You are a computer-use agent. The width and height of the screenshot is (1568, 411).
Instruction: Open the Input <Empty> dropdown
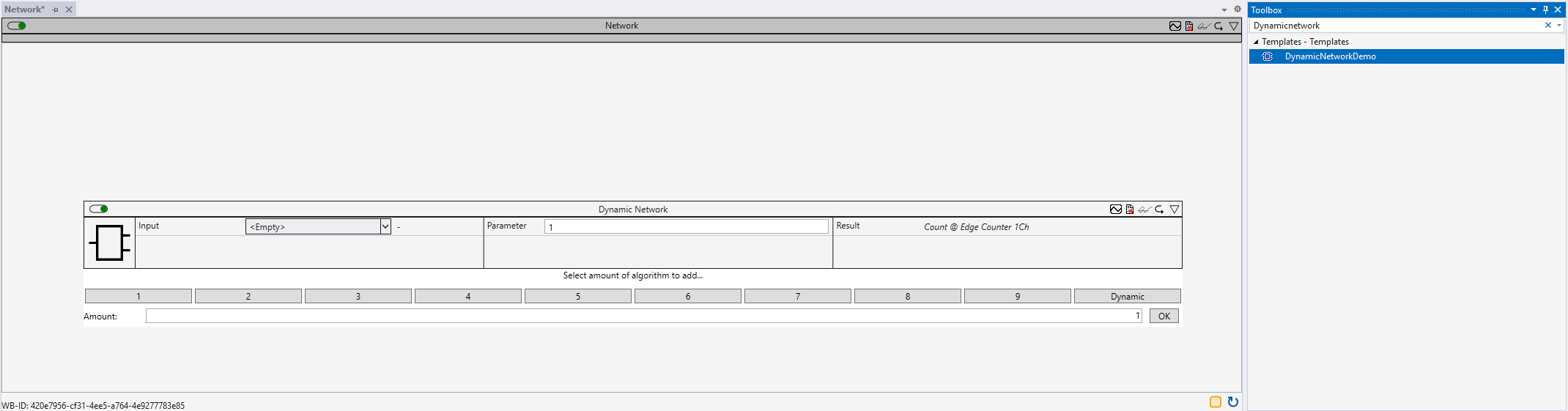tap(318, 226)
